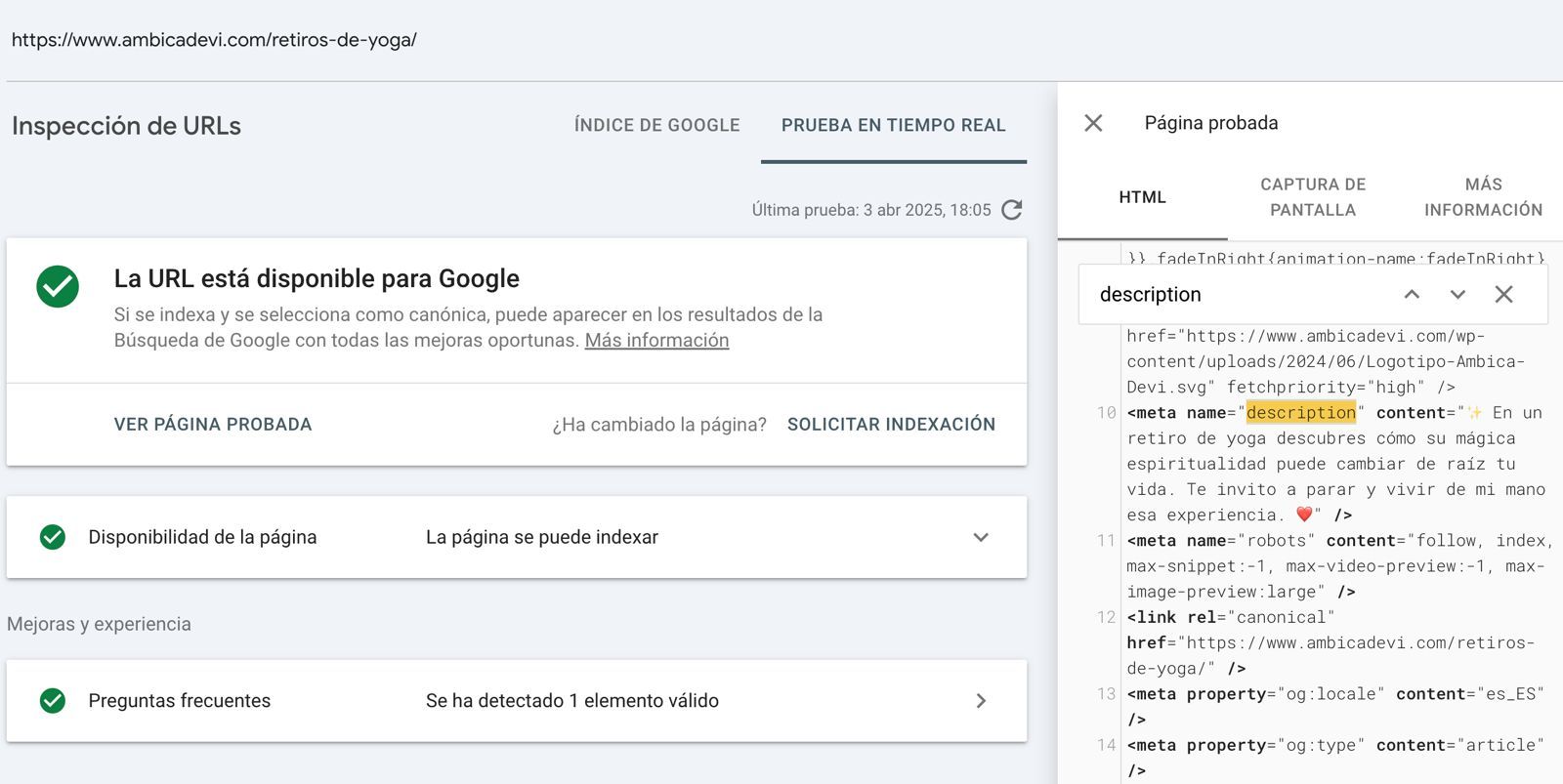
Task: Click code line number 14
Action: tap(1106, 746)
